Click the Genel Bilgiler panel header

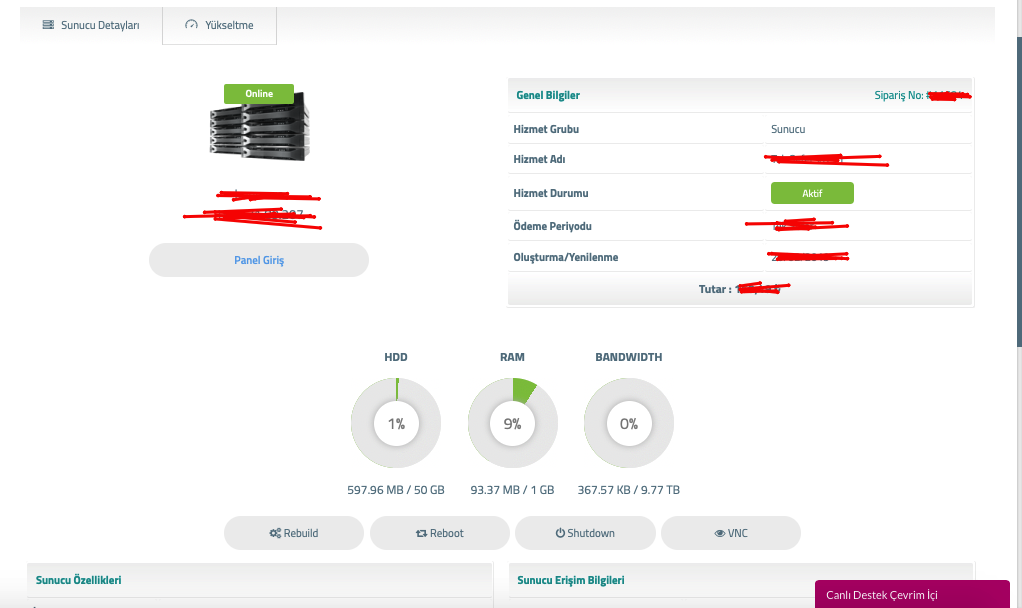pyautogui.click(x=548, y=95)
